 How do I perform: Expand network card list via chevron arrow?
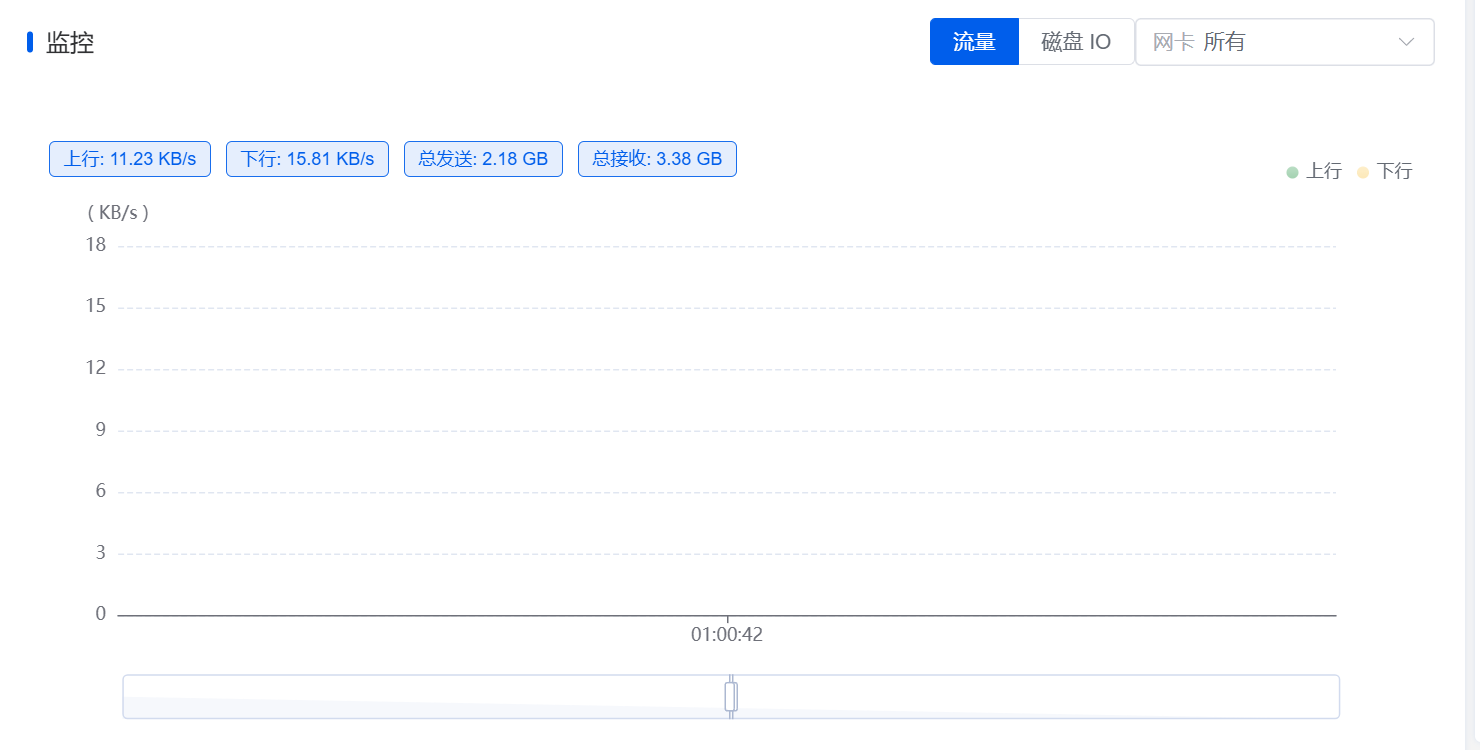(1406, 42)
